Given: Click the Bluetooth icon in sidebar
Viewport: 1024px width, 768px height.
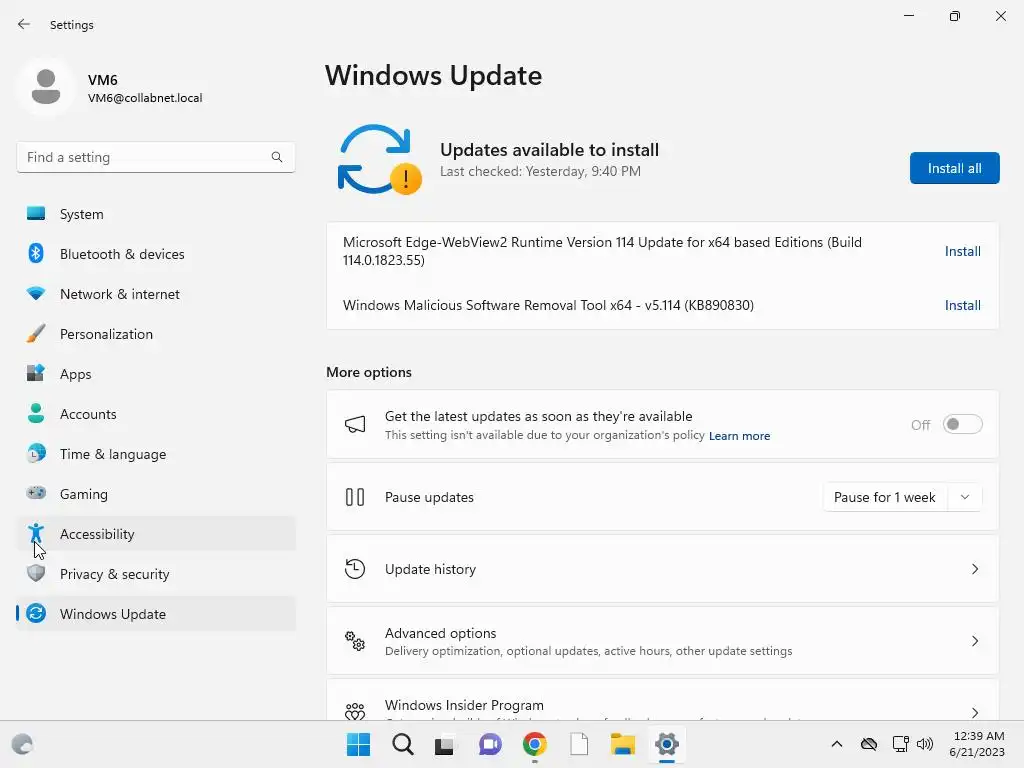Looking at the screenshot, I should [x=36, y=253].
